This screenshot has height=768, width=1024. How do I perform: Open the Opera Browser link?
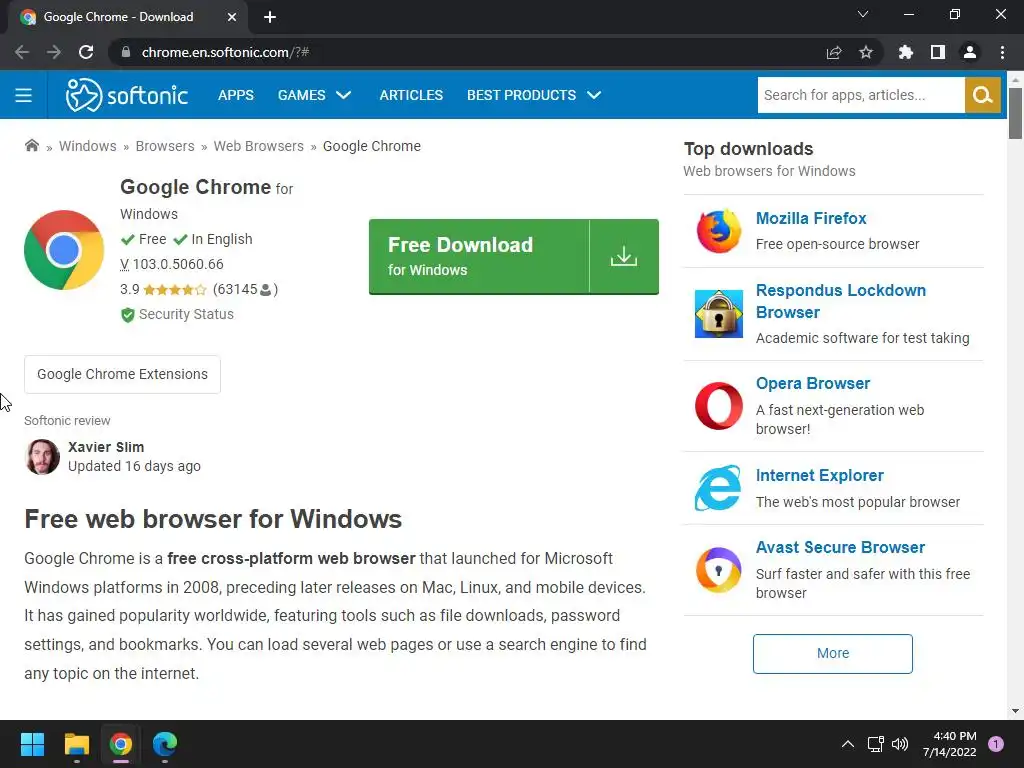click(813, 383)
